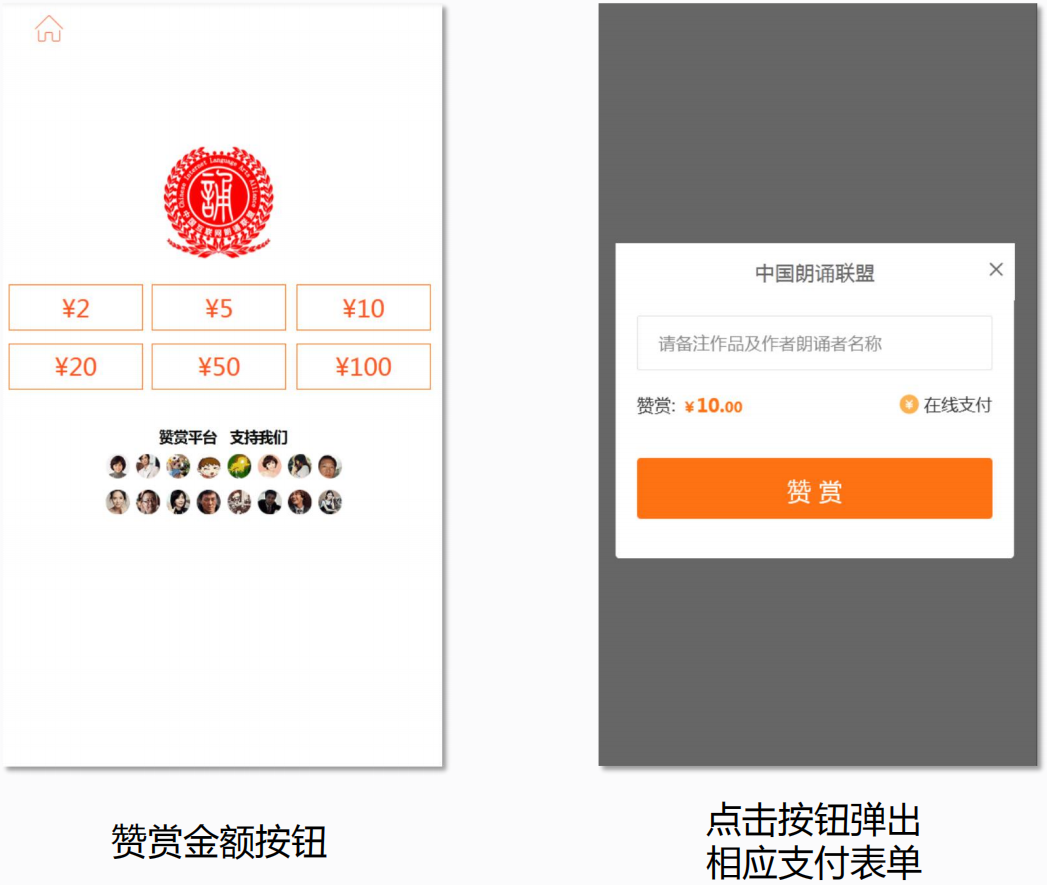Choose the ¥50 reward amount
This screenshot has height=885, width=1047.
click(219, 367)
